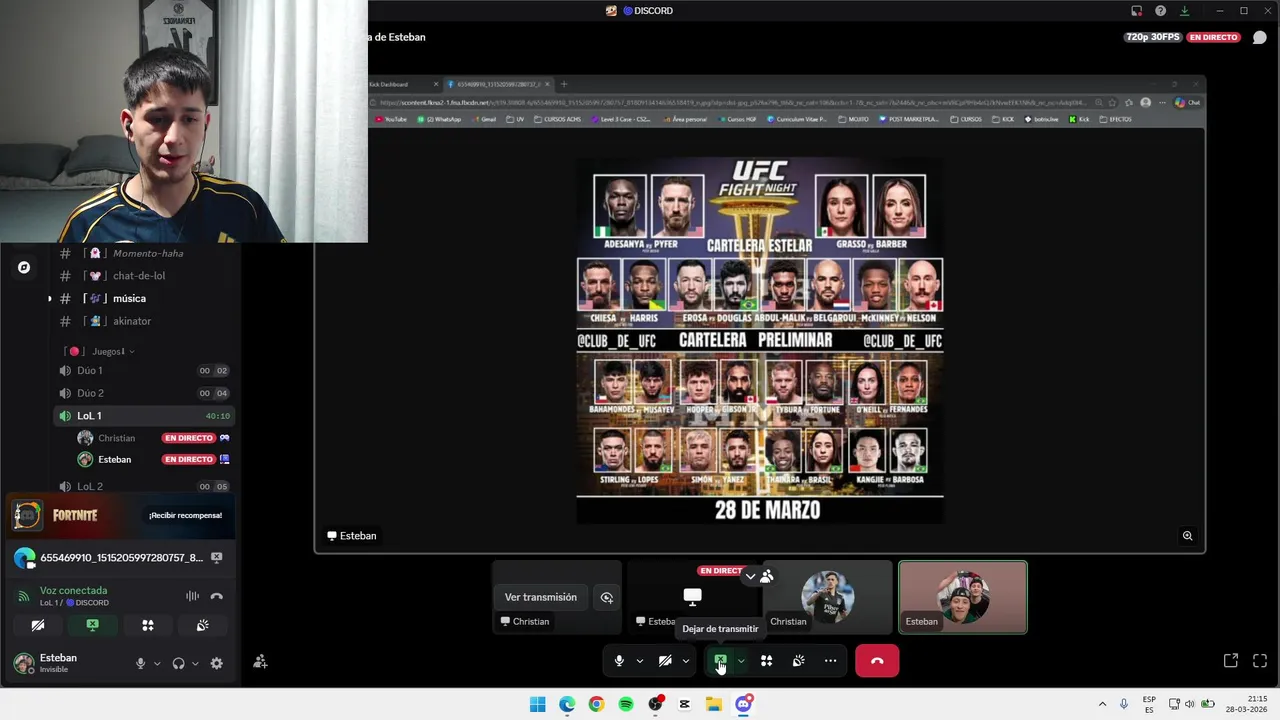Select Esteban's highlighted avatar video tile
The width and height of the screenshot is (1280, 720).
tap(962, 597)
